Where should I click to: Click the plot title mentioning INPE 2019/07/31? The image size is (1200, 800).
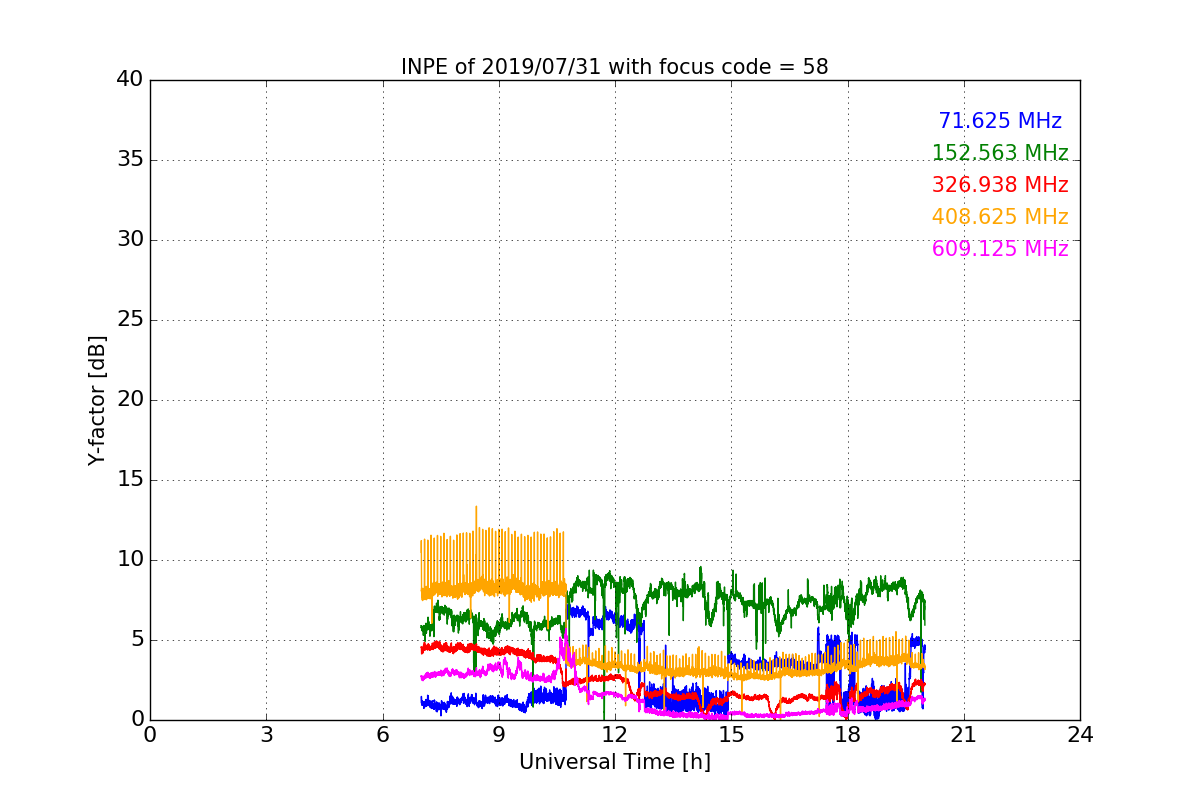(x=615, y=67)
